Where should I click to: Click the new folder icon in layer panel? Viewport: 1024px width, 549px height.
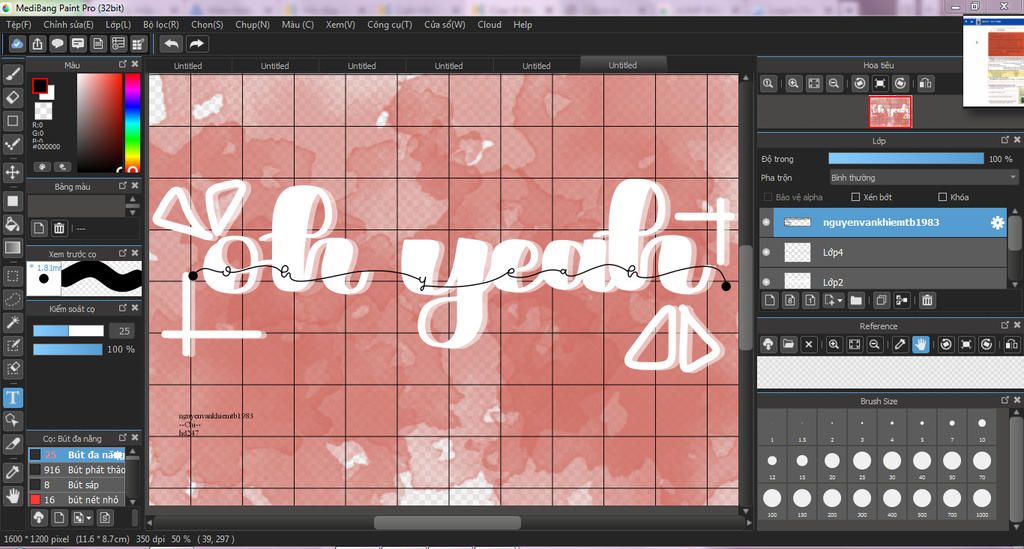pyautogui.click(x=856, y=300)
